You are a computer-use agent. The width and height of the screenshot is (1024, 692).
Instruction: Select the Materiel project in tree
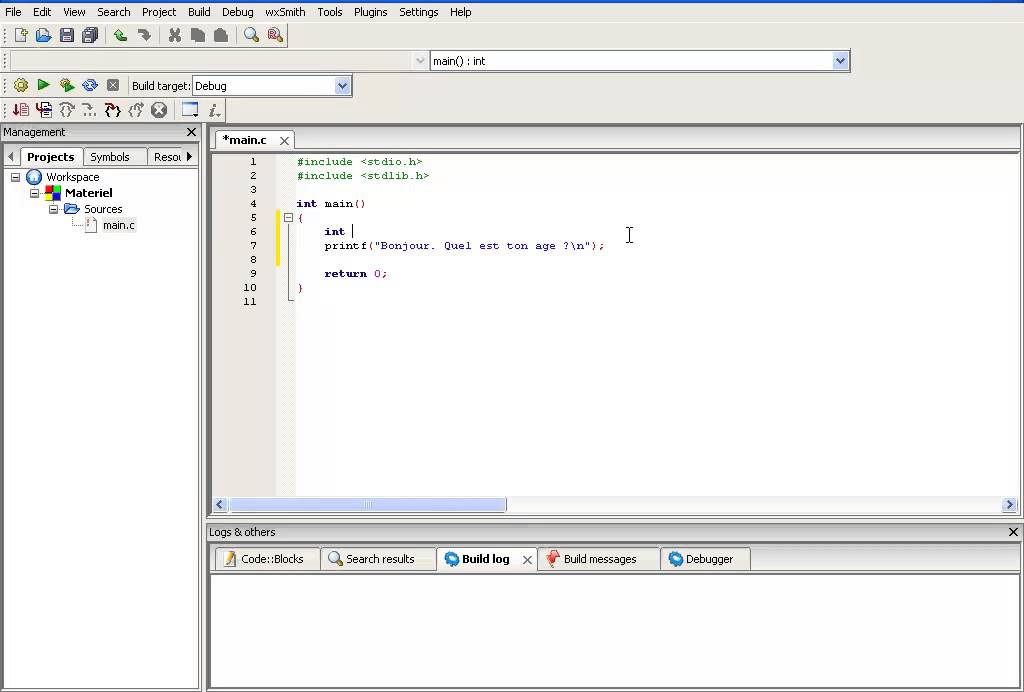tap(89, 193)
